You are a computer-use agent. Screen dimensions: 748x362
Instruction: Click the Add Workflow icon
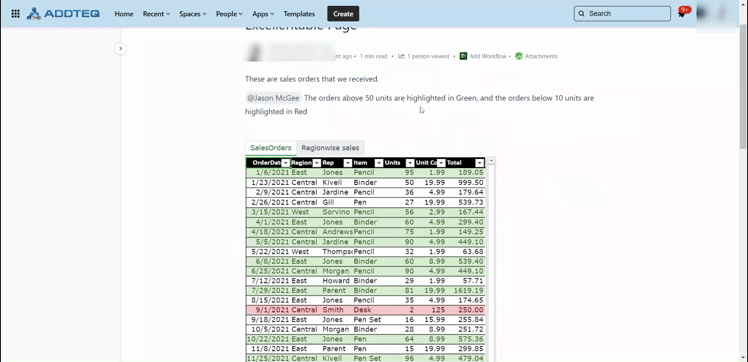[x=463, y=56]
